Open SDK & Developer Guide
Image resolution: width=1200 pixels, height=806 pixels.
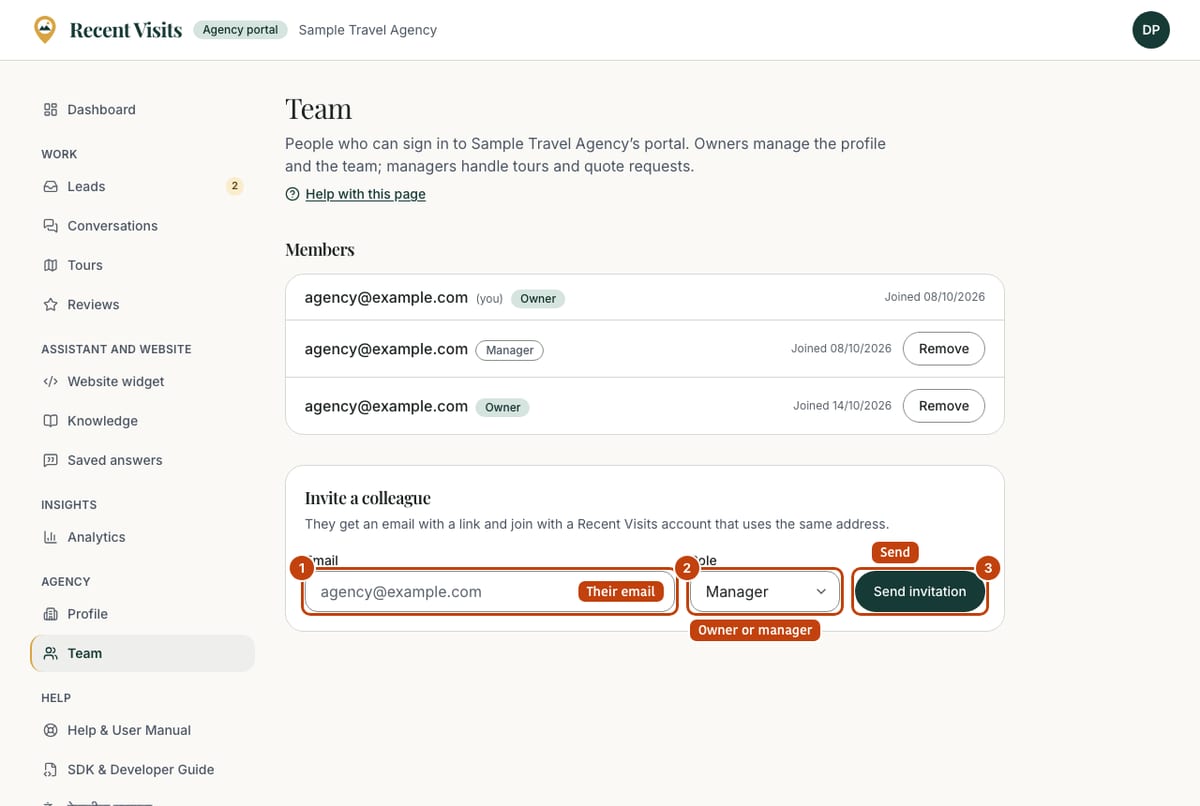pyautogui.click(x=143, y=770)
